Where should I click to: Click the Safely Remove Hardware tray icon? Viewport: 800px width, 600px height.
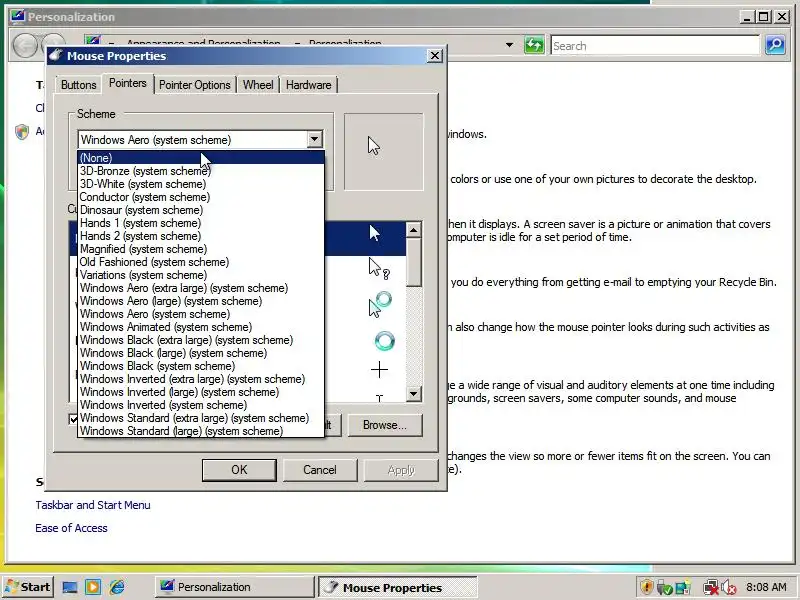point(664,587)
